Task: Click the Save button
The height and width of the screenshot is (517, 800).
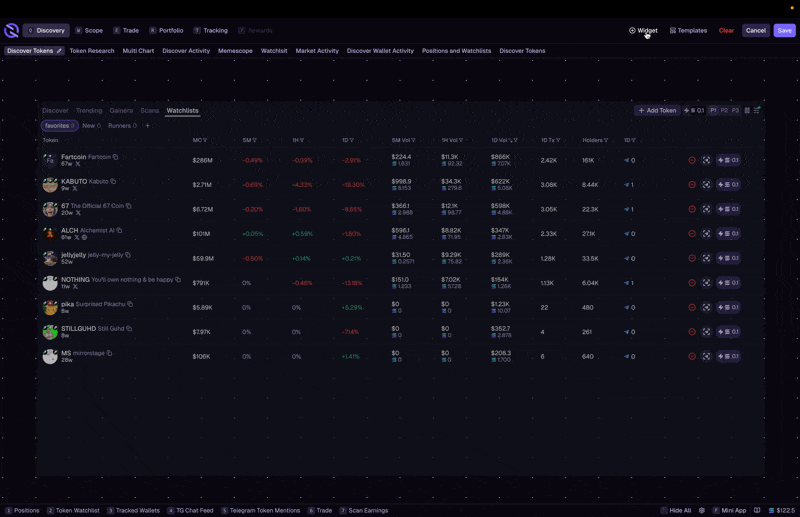Action: coord(784,31)
